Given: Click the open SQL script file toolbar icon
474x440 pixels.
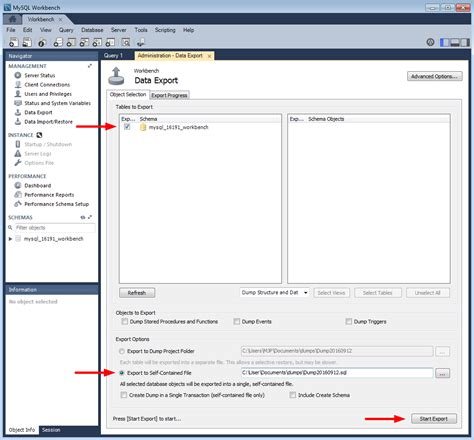Looking at the screenshot, I should click(x=27, y=43).
